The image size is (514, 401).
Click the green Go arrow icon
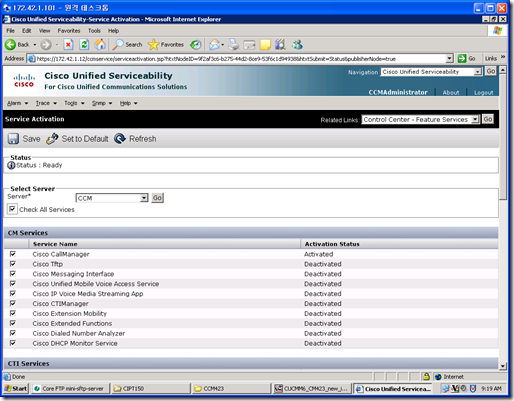coord(462,59)
